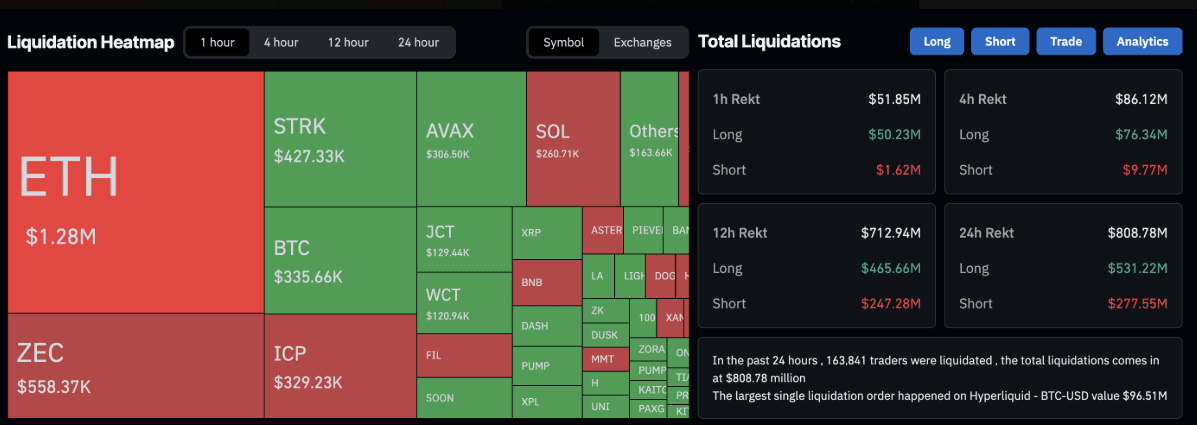
Task: Select the BTC liquidation tile
Action: 340,260
